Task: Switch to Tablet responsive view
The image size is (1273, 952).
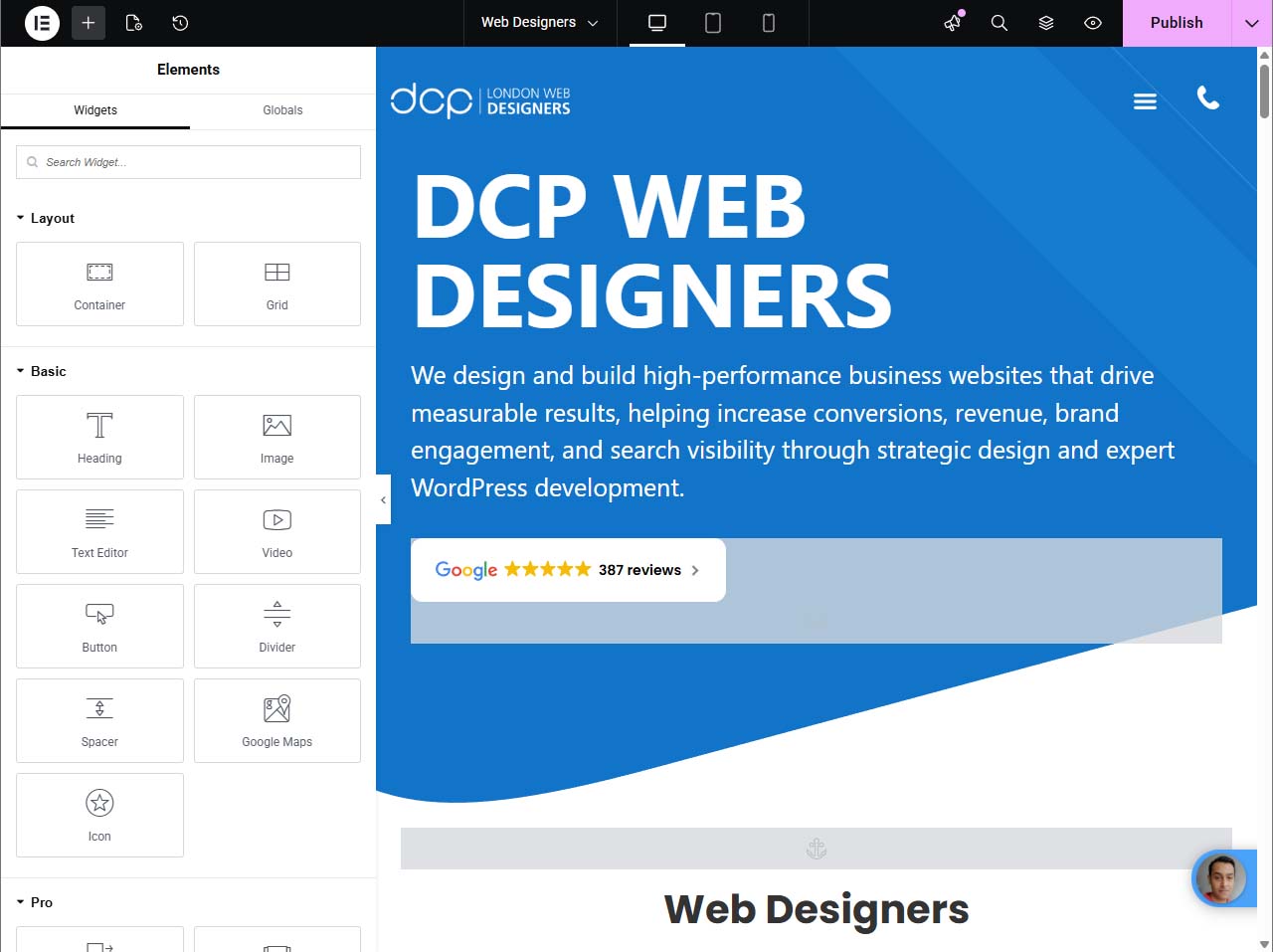Action: point(713,23)
